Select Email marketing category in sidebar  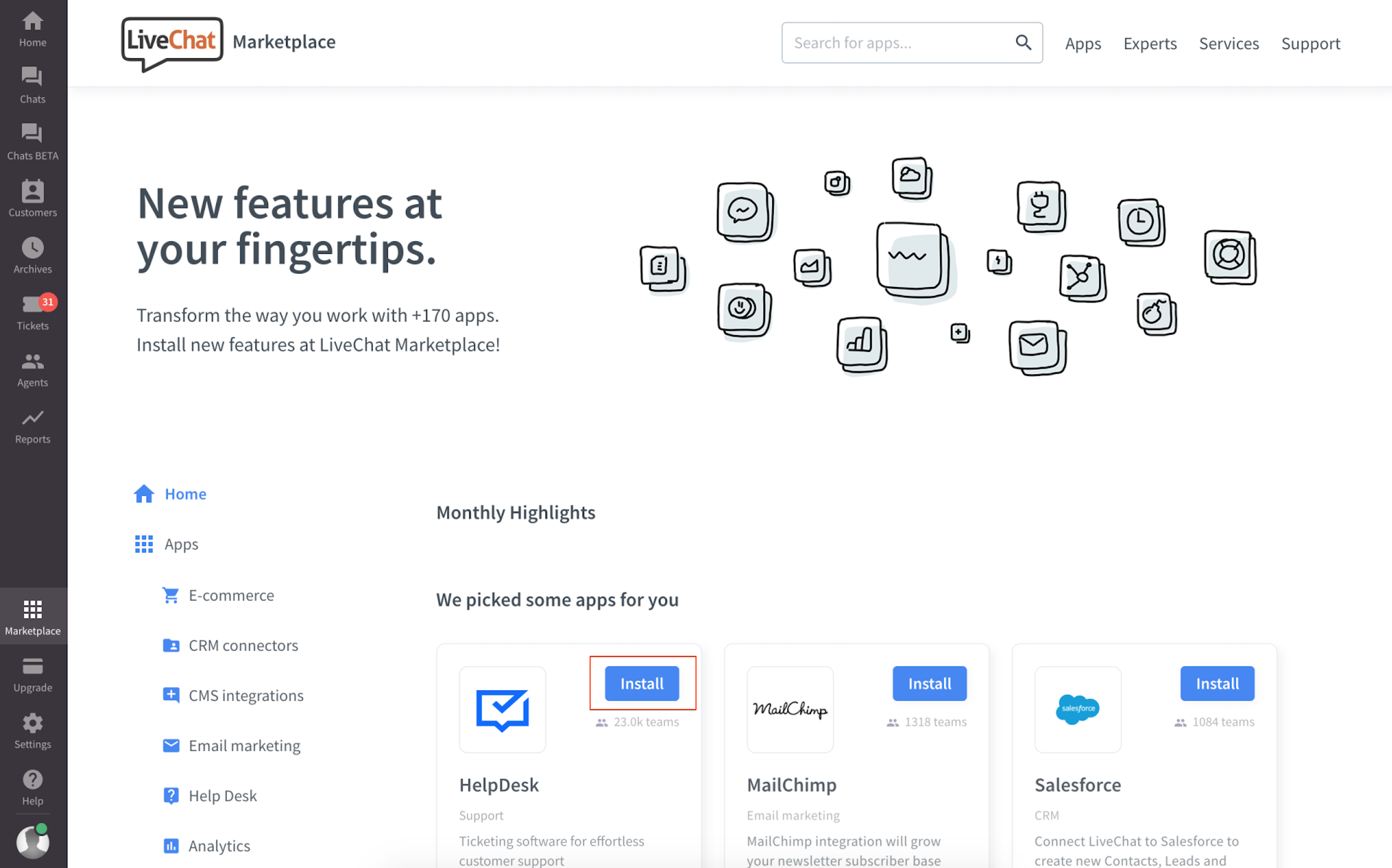[x=243, y=744]
